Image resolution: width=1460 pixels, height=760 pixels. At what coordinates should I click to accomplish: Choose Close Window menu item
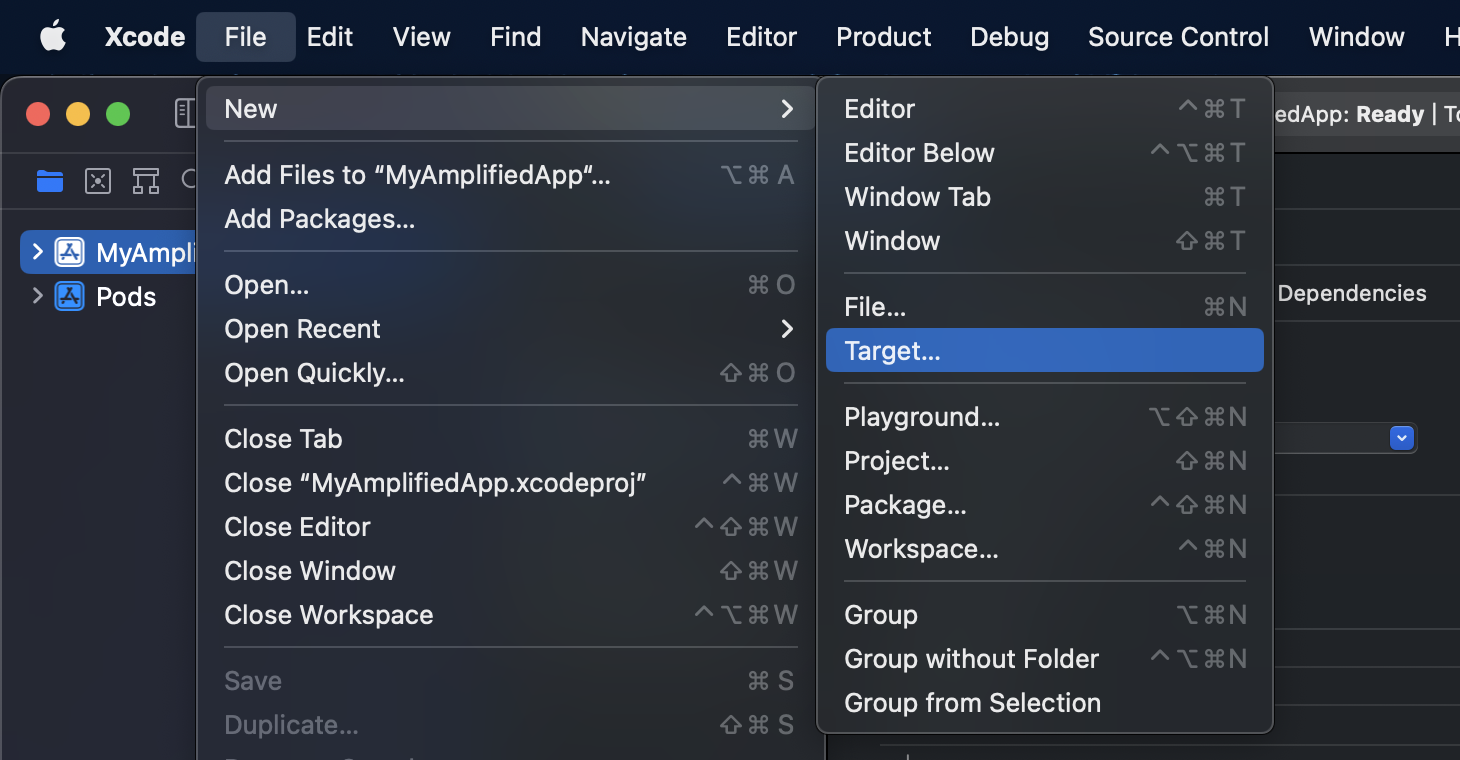509,571
